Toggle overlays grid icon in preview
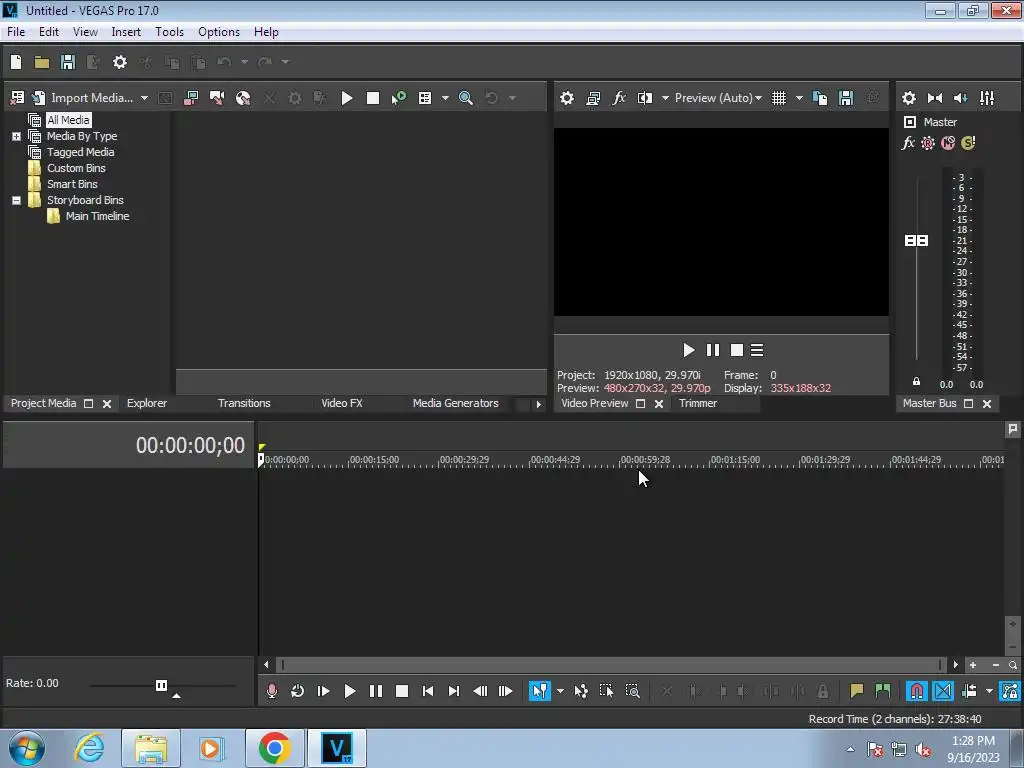 (x=779, y=98)
